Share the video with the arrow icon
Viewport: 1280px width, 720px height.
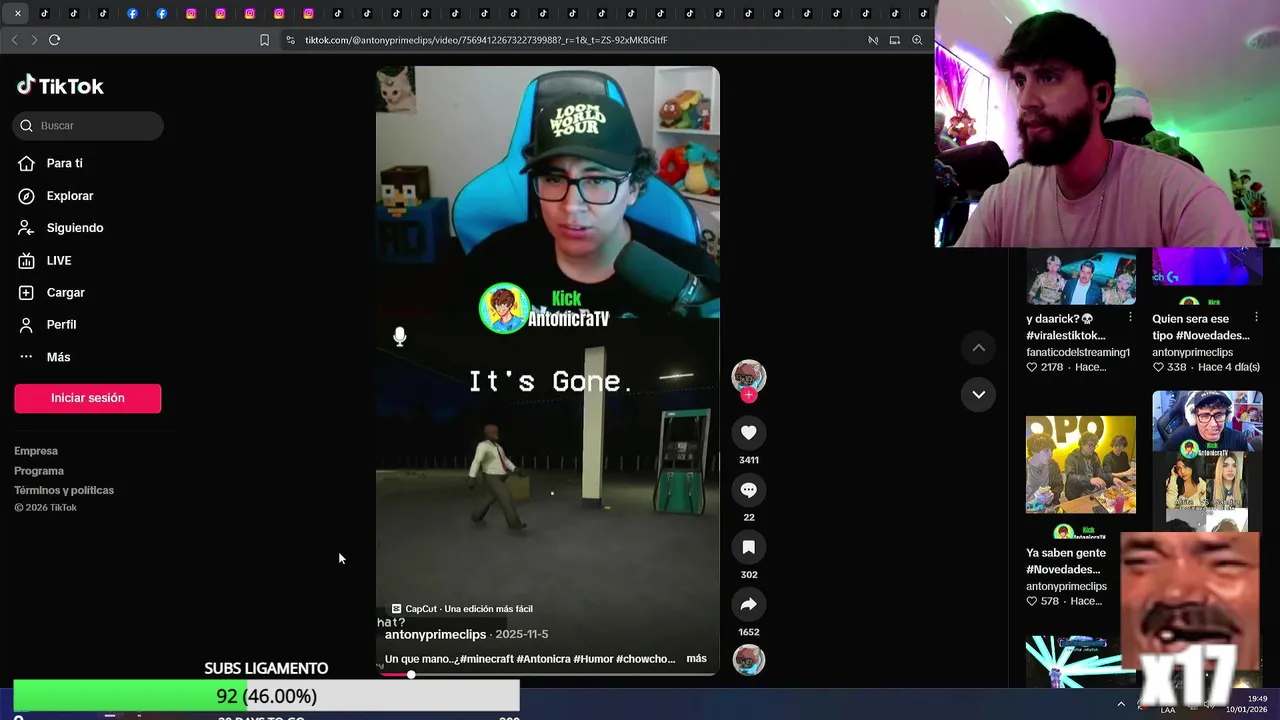click(748, 604)
